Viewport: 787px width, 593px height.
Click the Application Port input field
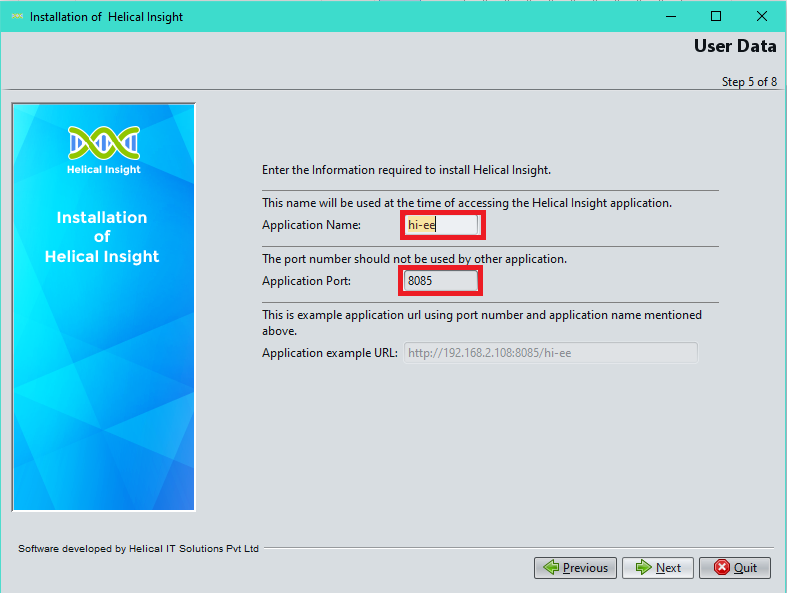441,281
